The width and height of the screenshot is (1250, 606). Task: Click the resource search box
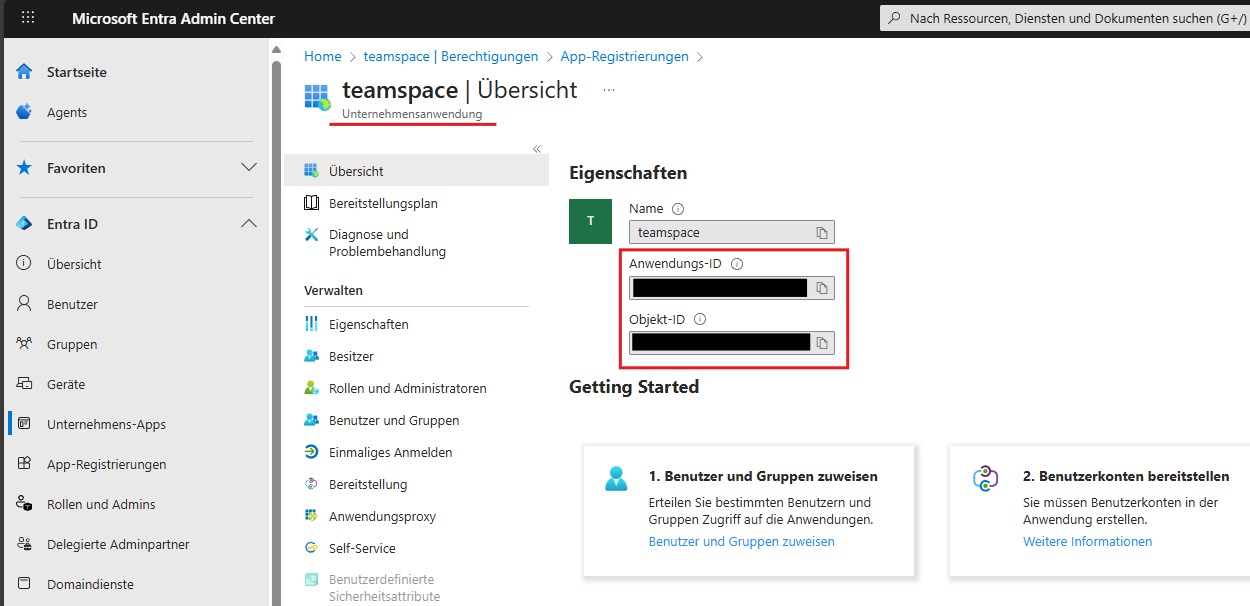click(x=1064, y=18)
